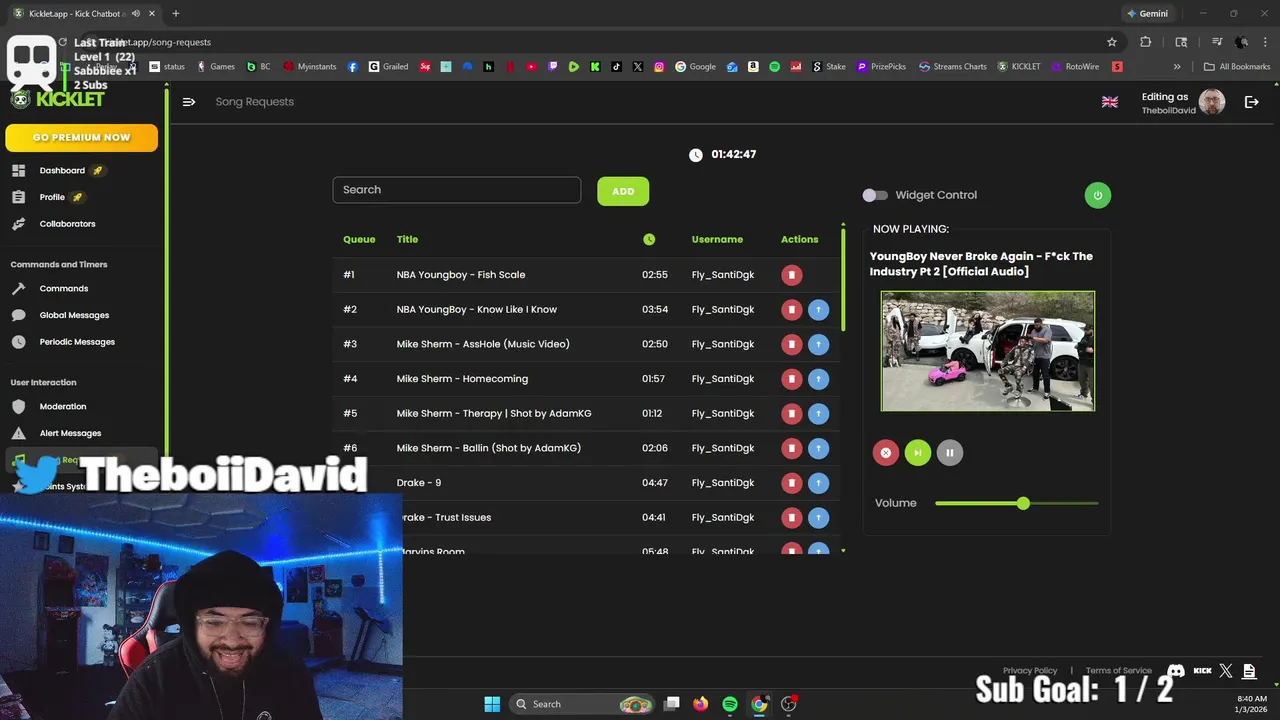Open the language flag selector
Viewport: 1280px width, 720px height.
tap(1110, 102)
